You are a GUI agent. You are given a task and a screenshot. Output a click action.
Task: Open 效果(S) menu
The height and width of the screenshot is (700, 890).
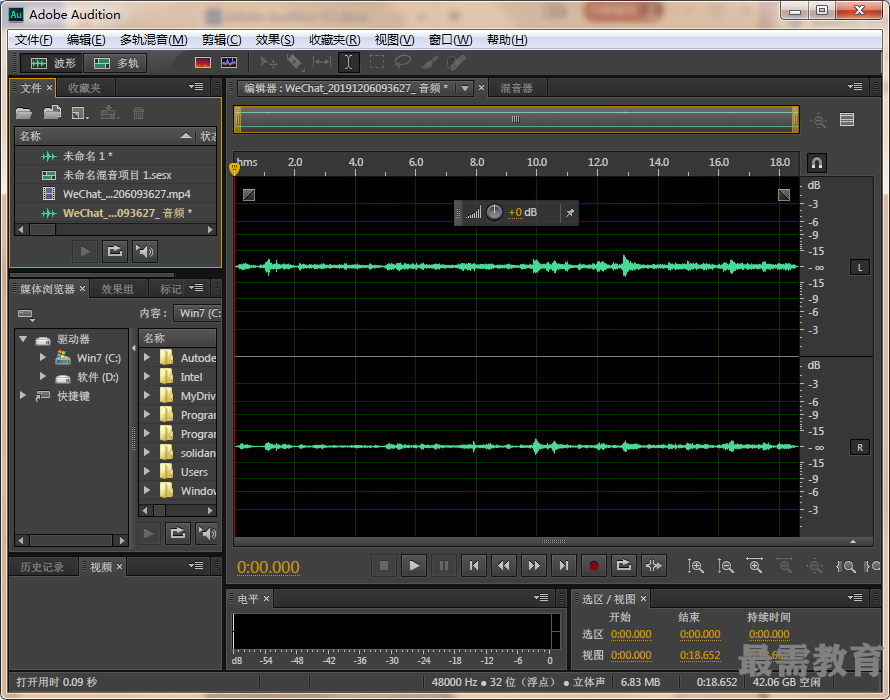pyautogui.click(x=275, y=40)
